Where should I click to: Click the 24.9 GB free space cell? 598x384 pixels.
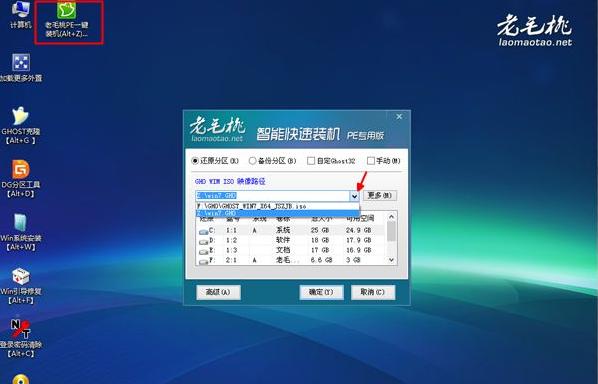tap(358, 230)
